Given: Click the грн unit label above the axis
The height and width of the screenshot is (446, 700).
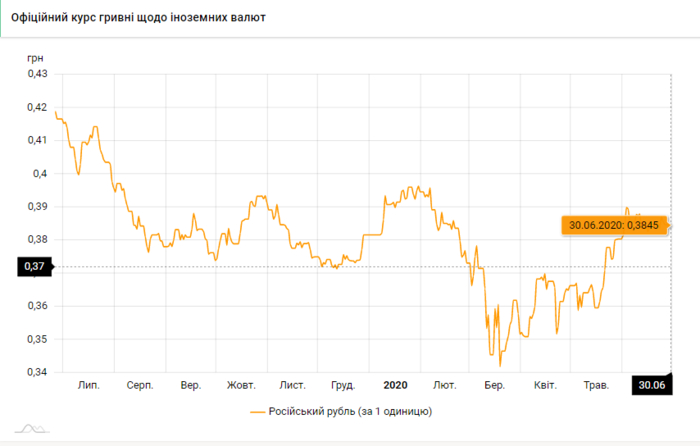Looking at the screenshot, I should pyautogui.click(x=35, y=59).
